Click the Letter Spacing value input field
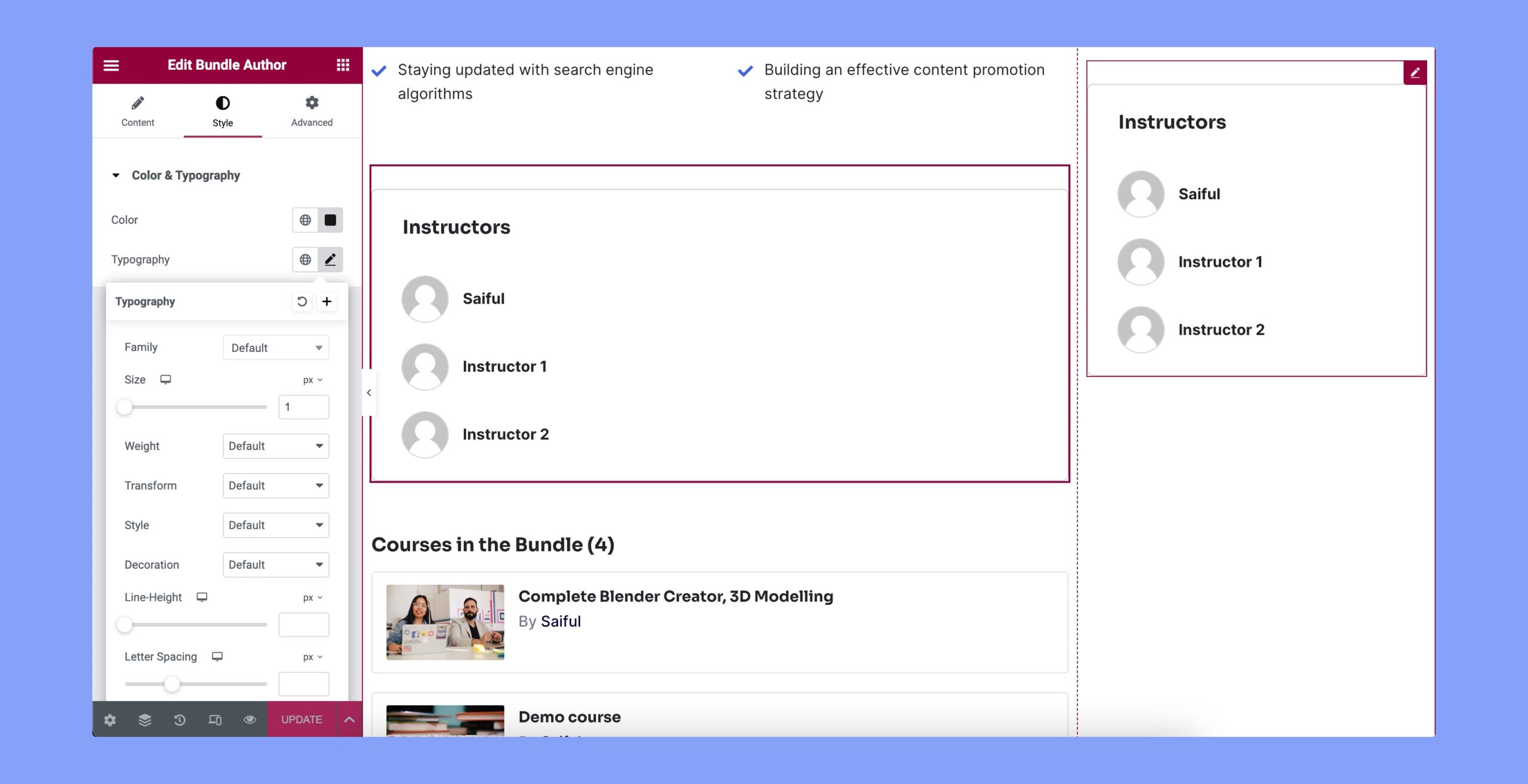The width and height of the screenshot is (1528, 784). (x=304, y=684)
